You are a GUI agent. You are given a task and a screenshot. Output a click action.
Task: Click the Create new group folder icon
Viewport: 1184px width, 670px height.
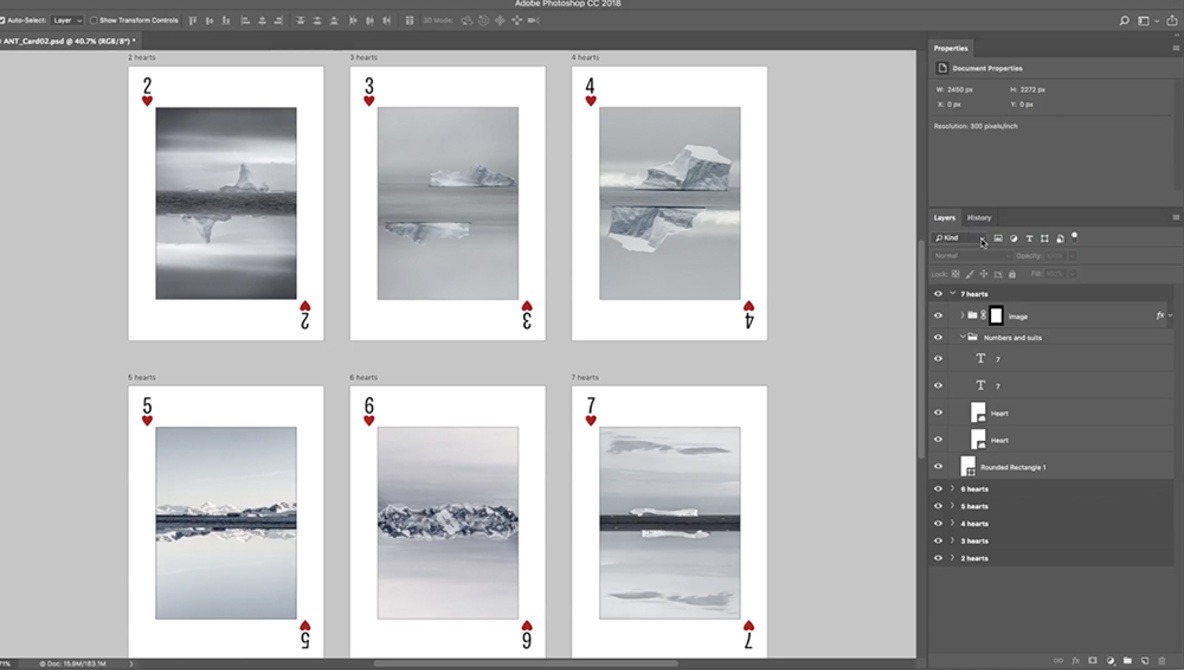(1127, 660)
